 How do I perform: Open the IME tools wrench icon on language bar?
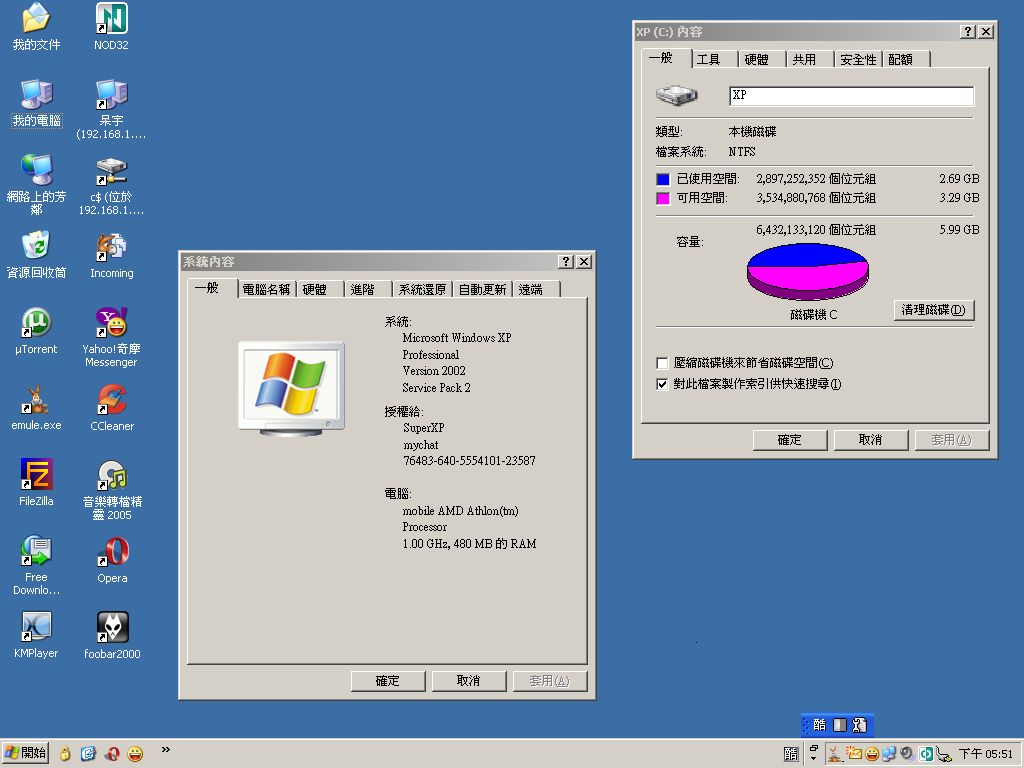tap(859, 725)
